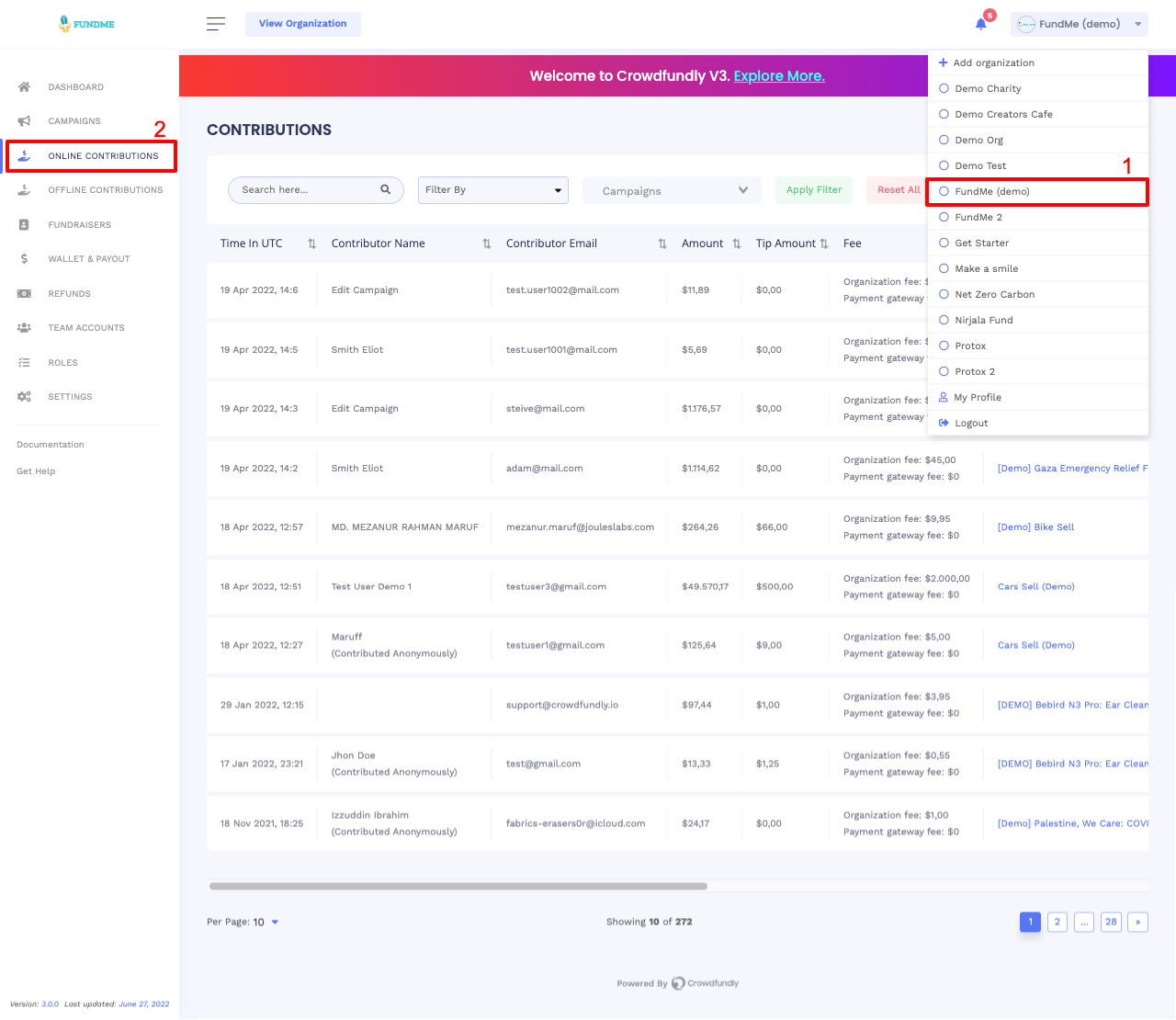1176x1020 pixels.
Task: Choose Protox 2 from the organization menu
Action: 1038,371
